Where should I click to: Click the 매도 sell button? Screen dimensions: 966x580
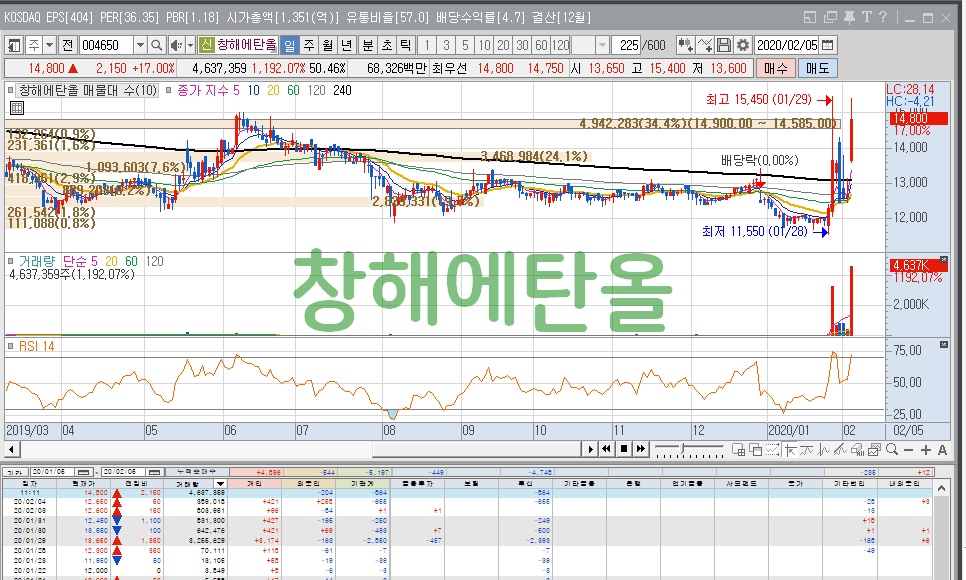(x=818, y=68)
